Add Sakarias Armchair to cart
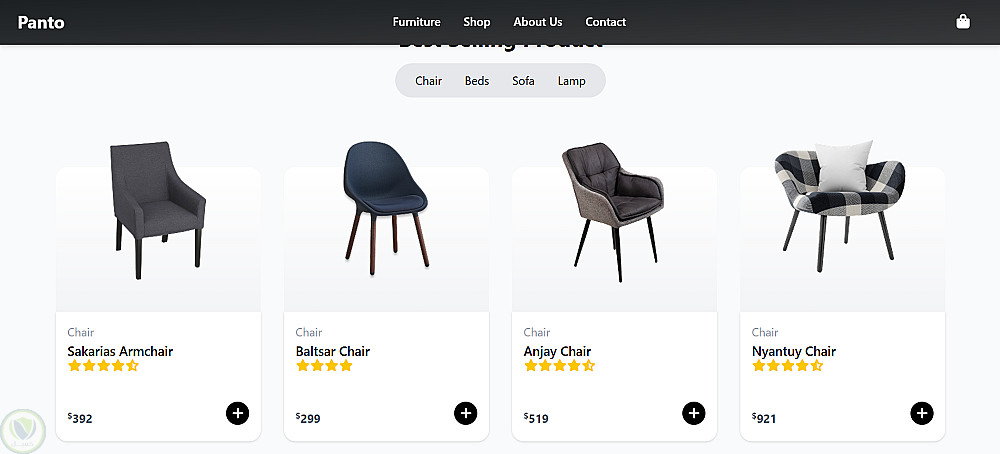 pos(237,413)
